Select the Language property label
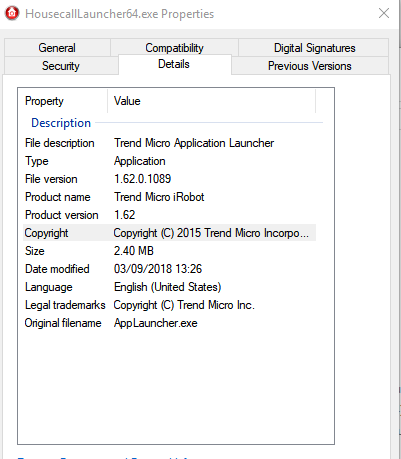The image size is (401, 459). click(x=49, y=287)
